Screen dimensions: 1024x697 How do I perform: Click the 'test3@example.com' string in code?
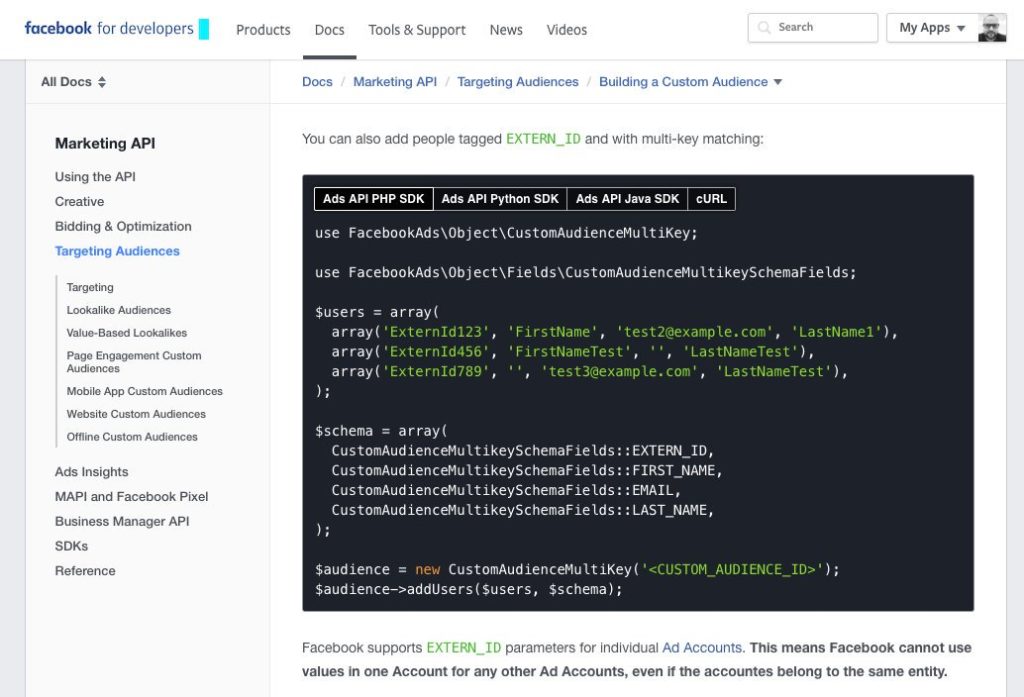[619, 372]
